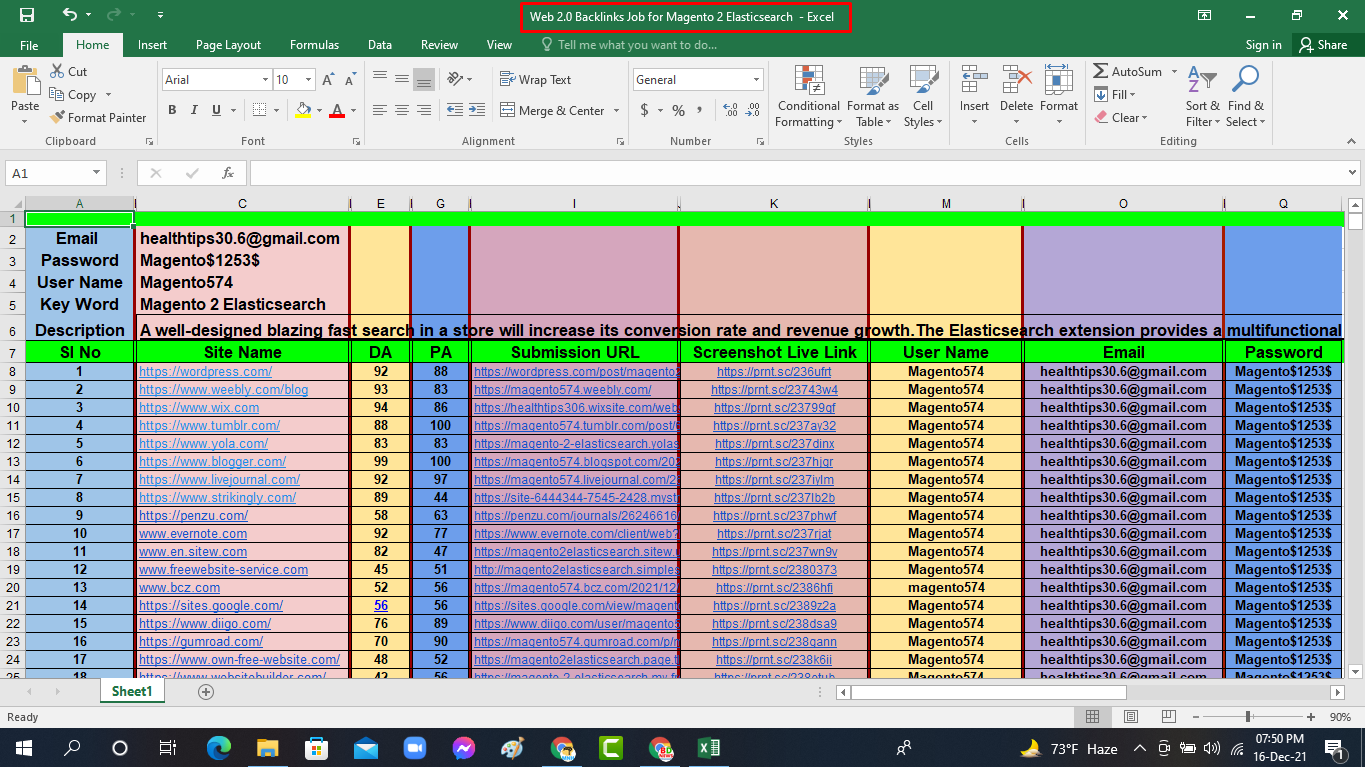Open the Page Layout ribbon tab
Viewport: 1365px width, 767px height.
[228, 45]
